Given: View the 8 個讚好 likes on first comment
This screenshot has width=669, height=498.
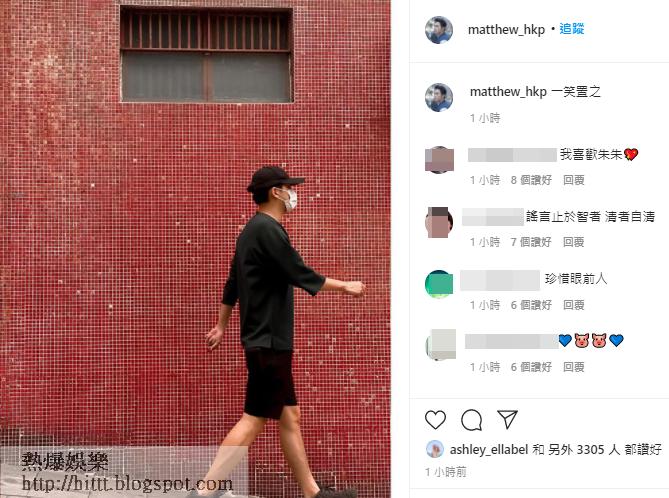Looking at the screenshot, I should tap(531, 180).
